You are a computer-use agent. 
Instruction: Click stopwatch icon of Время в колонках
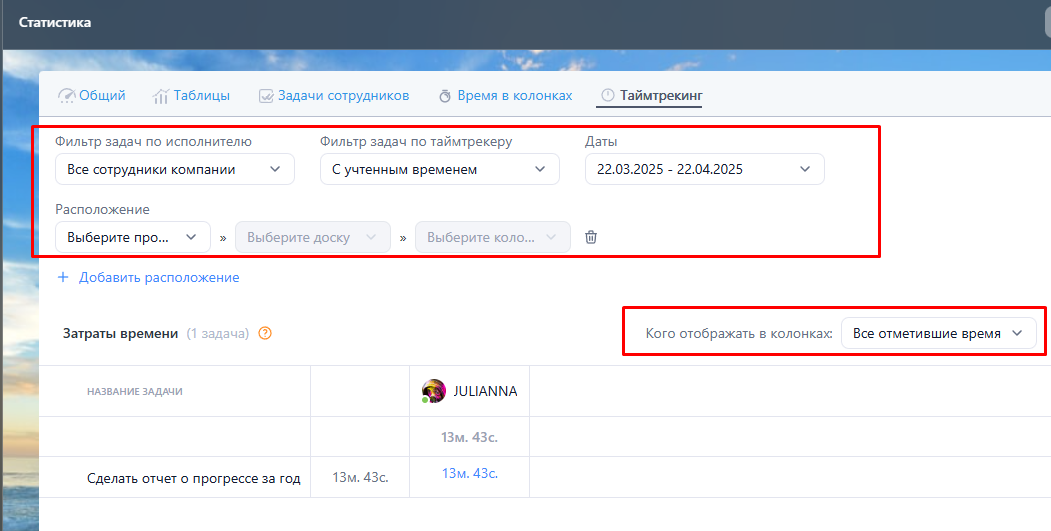pyautogui.click(x=445, y=96)
